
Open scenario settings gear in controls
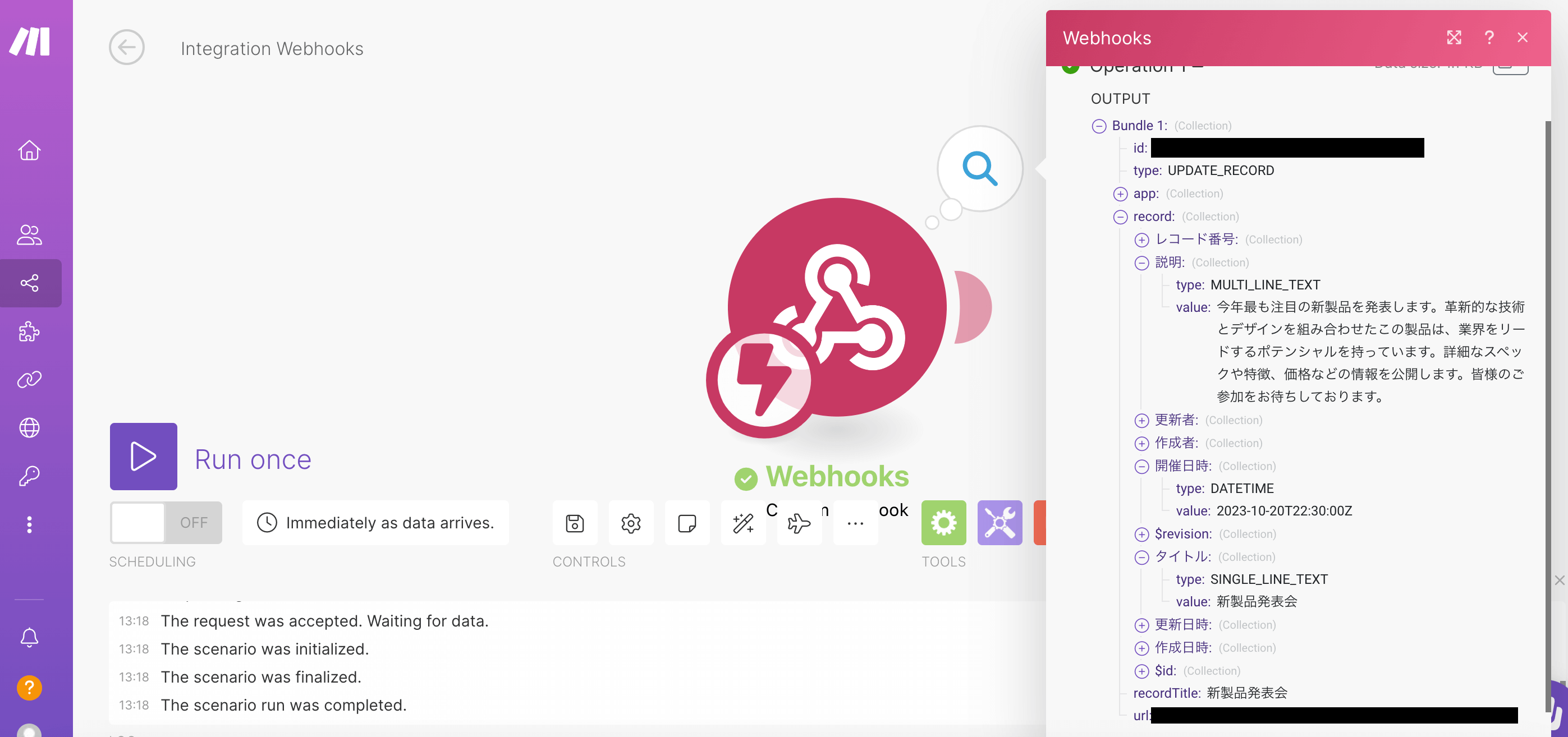[631, 523]
